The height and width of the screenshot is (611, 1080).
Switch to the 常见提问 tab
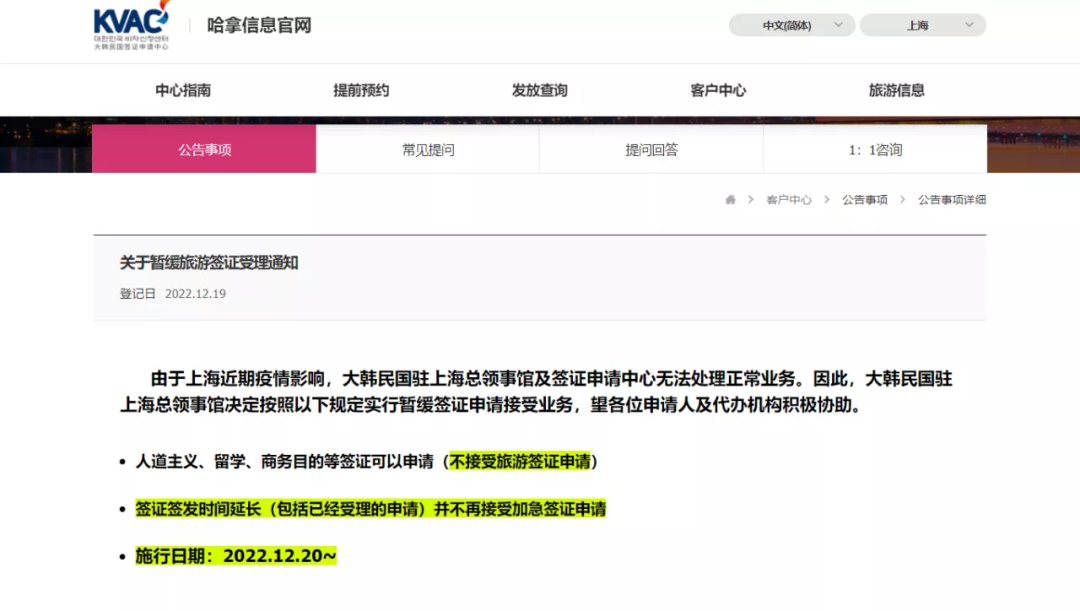click(x=427, y=149)
